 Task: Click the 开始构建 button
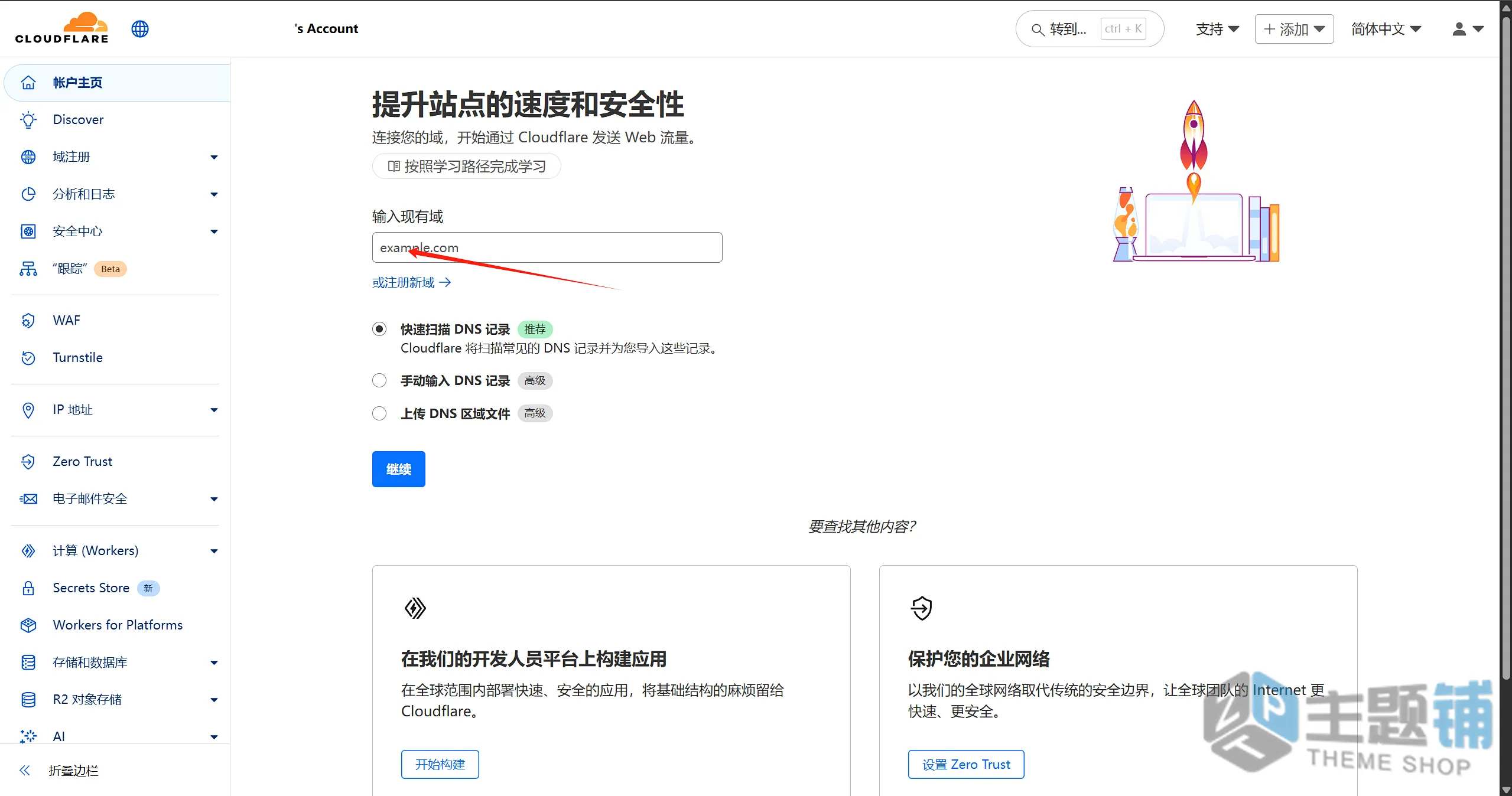click(x=440, y=765)
